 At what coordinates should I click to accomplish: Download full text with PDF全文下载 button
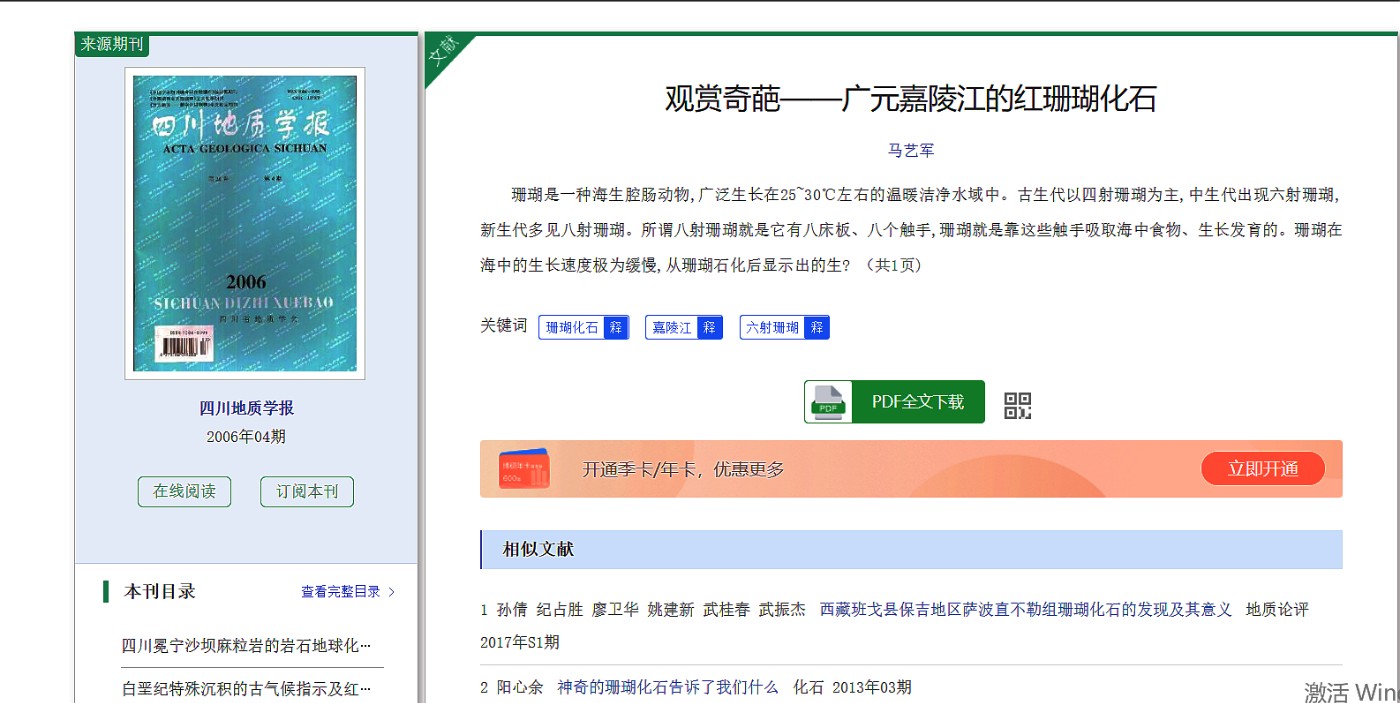pos(917,402)
